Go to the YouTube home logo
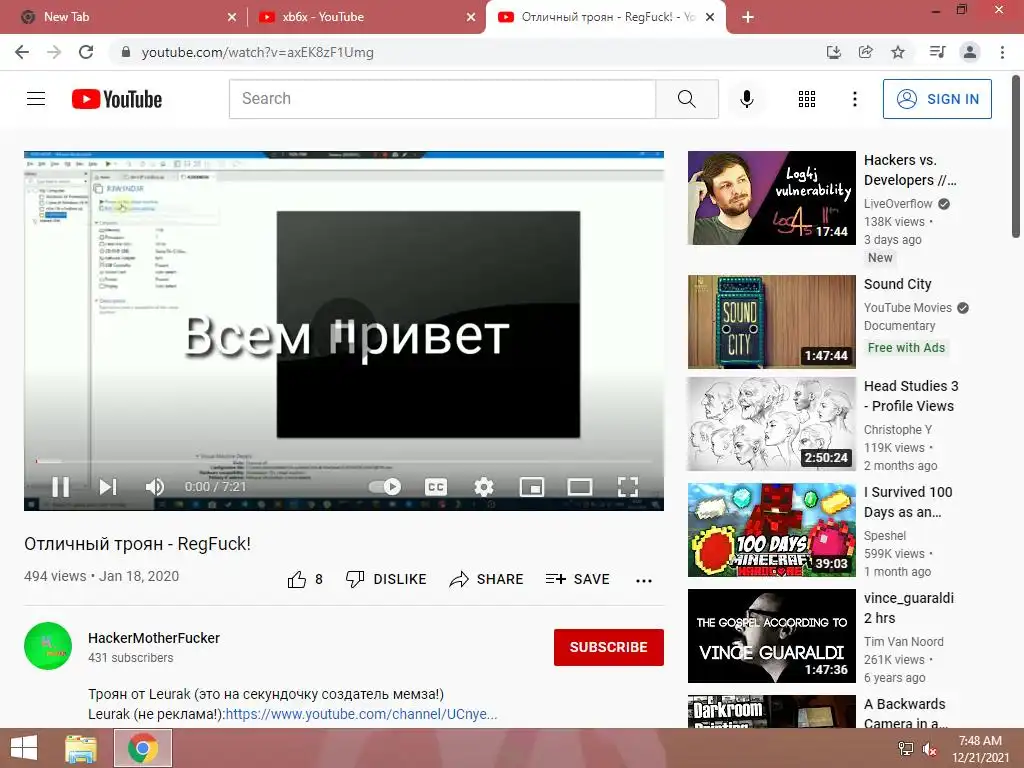This screenshot has height=768, width=1024. coord(117,99)
